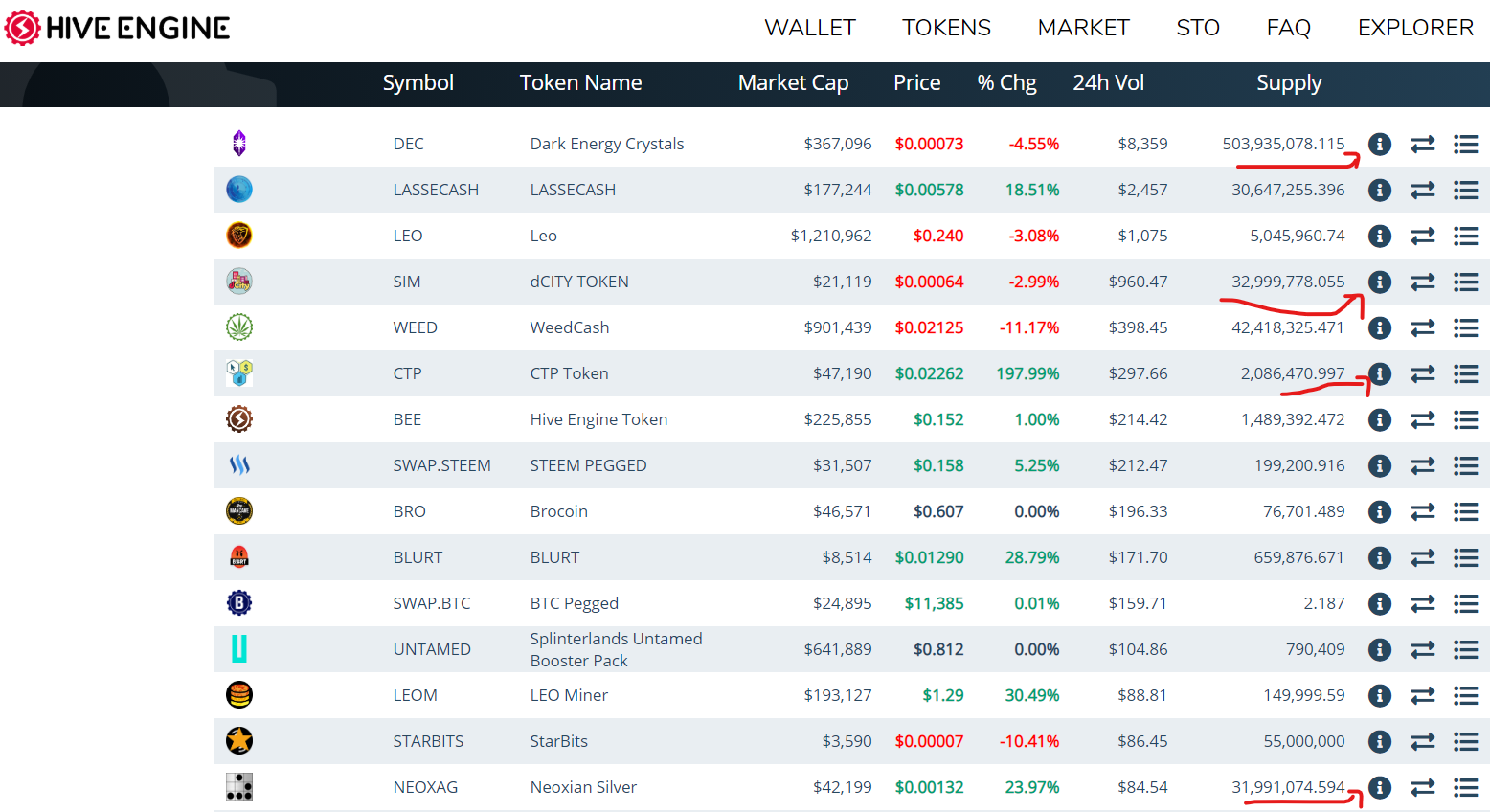Open list icon for LASSECASH row
The height and width of the screenshot is (812, 1490).
1466,190
